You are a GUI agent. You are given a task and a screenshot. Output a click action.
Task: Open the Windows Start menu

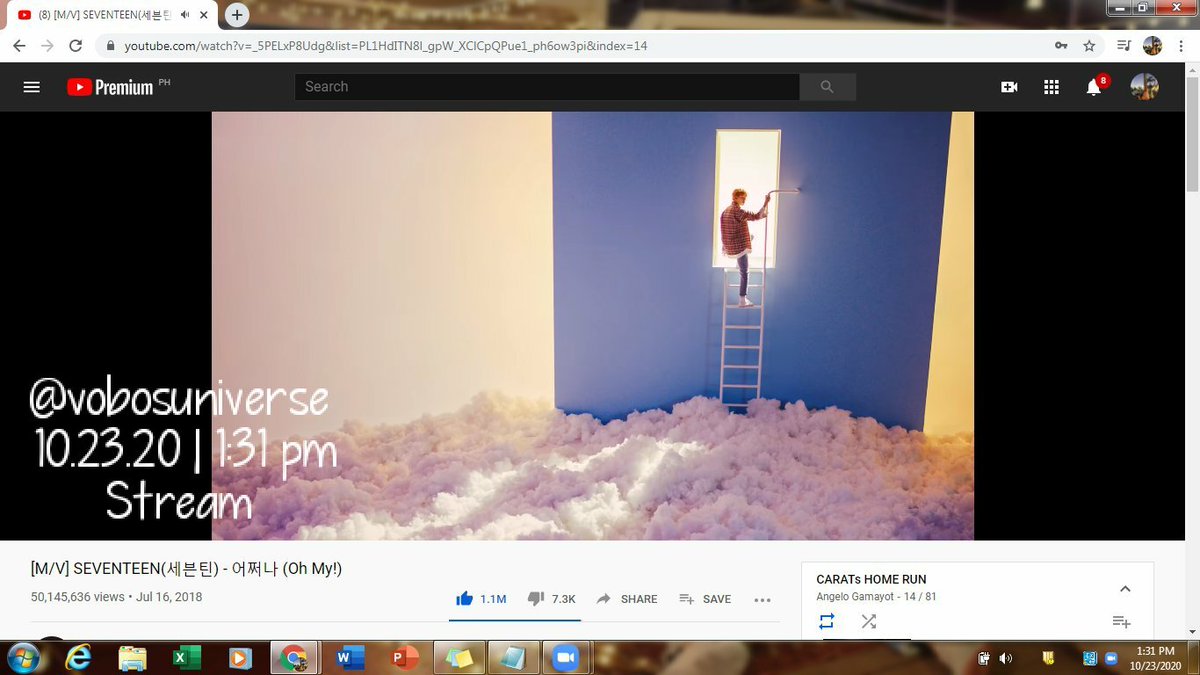tap(22, 657)
